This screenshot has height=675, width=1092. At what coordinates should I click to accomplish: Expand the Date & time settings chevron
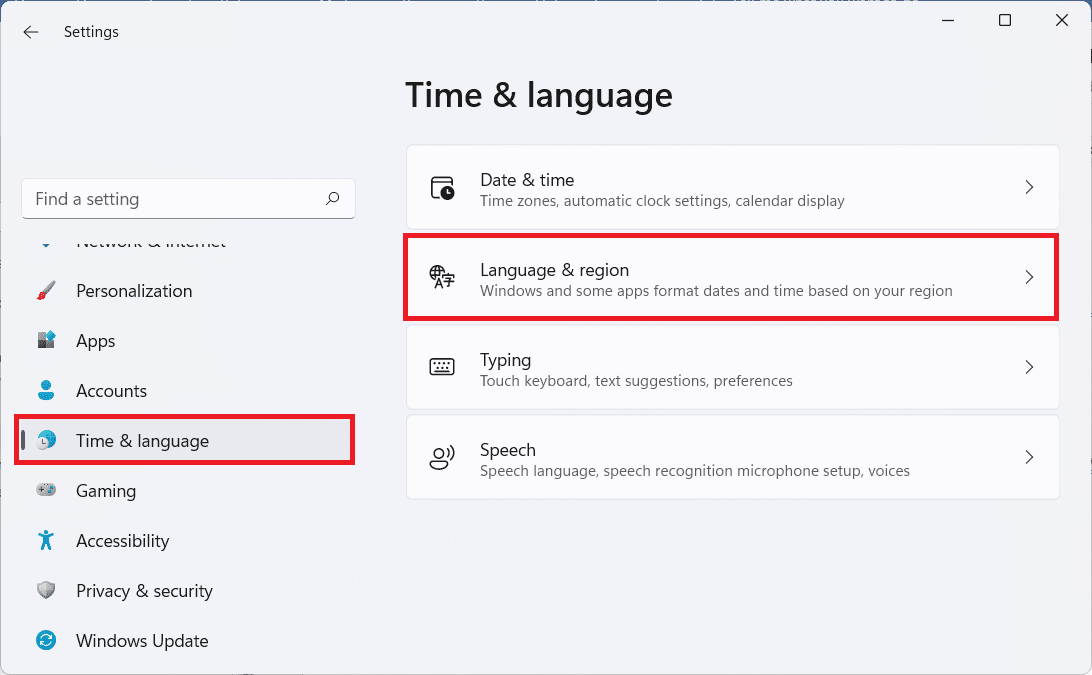1029,187
